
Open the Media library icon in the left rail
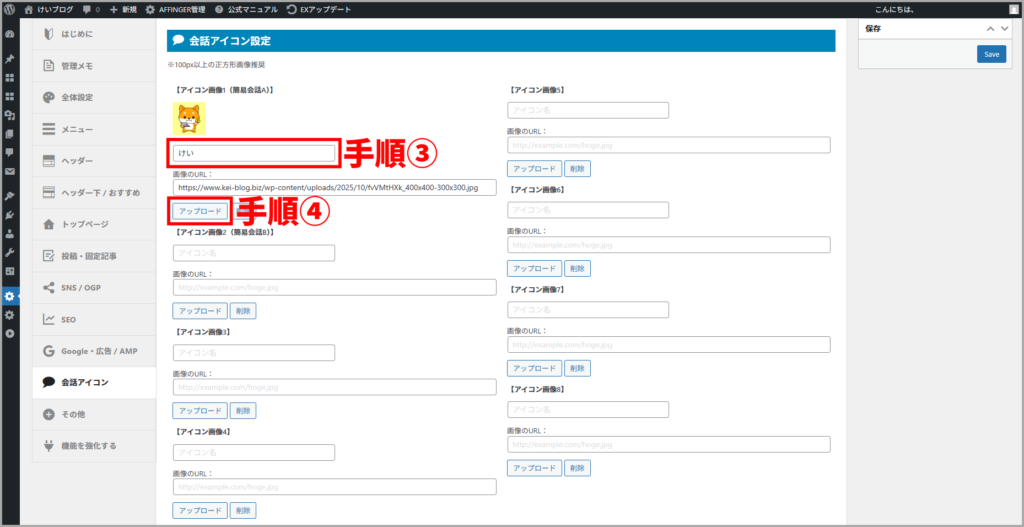click(x=10, y=115)
